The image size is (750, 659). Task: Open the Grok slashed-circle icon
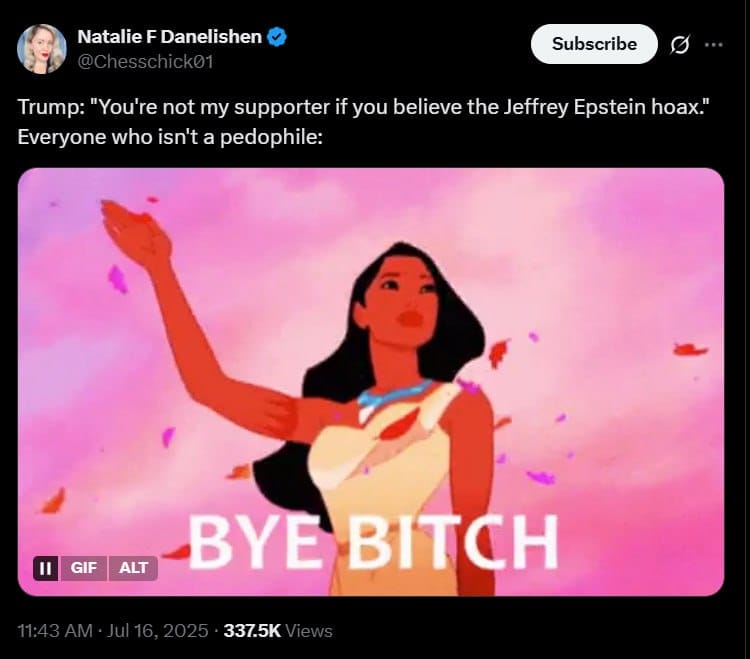pos(679,44)
